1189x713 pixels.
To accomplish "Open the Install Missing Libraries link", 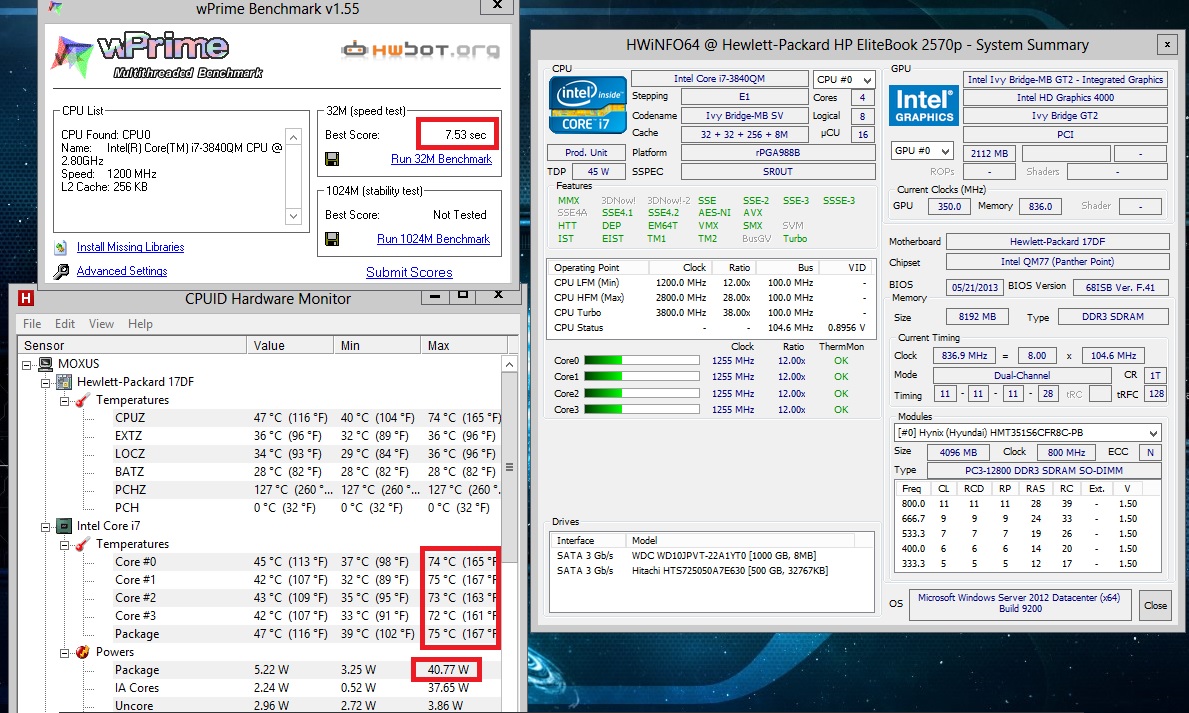I will pos(130,247).
